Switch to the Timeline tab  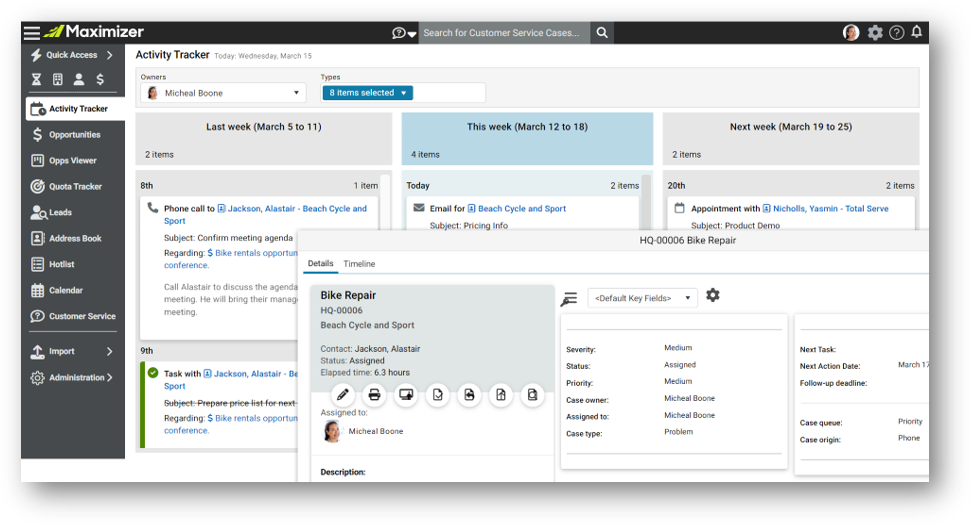pyautogui.click(x=359, y=264)
